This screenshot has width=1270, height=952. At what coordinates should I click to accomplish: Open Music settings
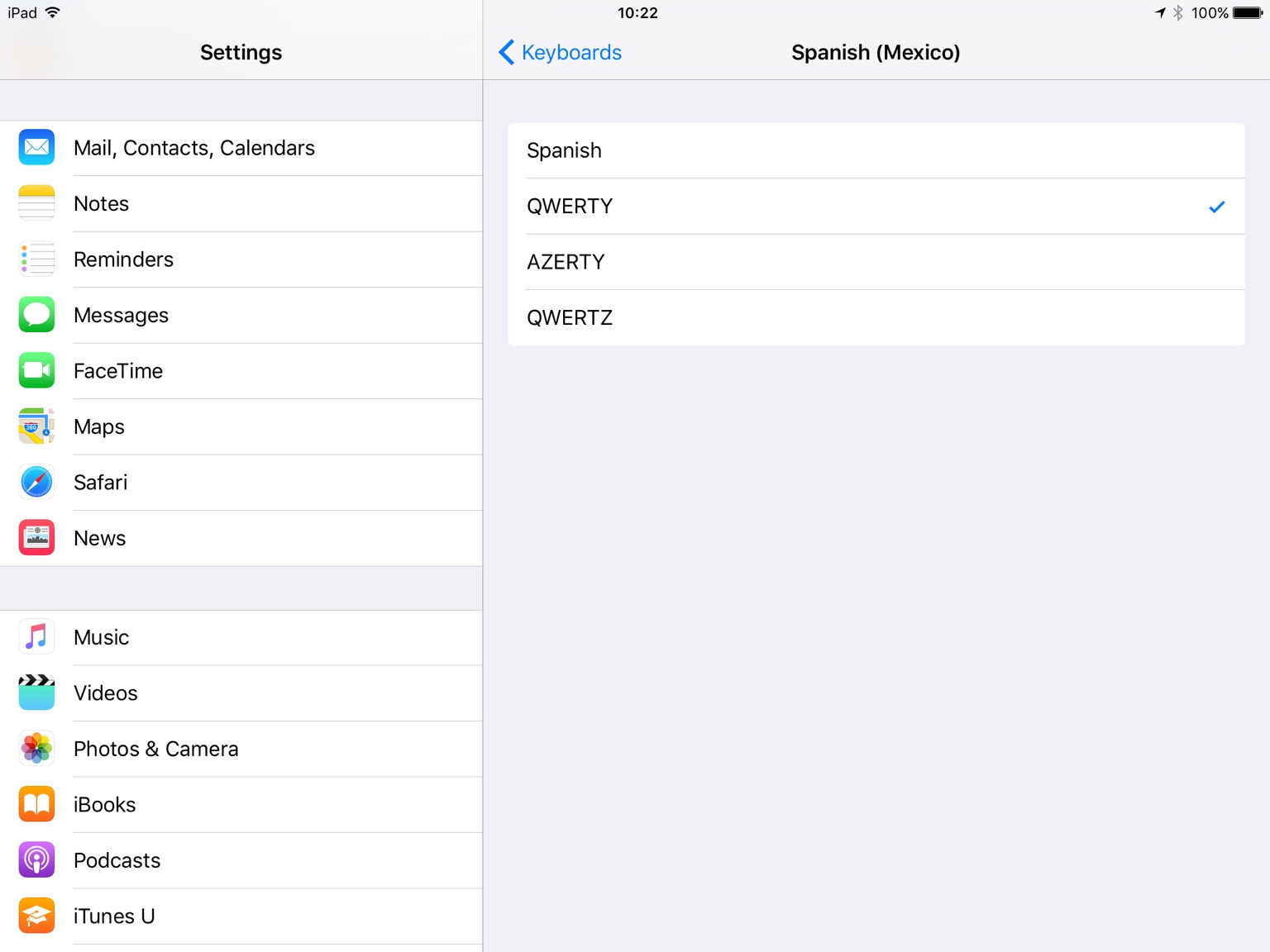241,637
